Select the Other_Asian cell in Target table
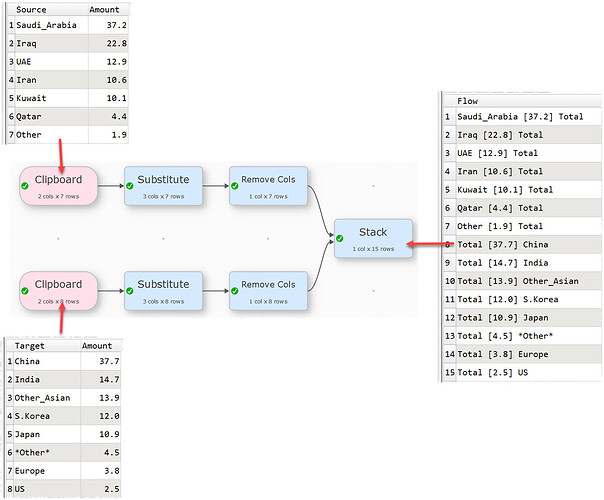Viewport: 604px width, 500px height. click(43, 398)
